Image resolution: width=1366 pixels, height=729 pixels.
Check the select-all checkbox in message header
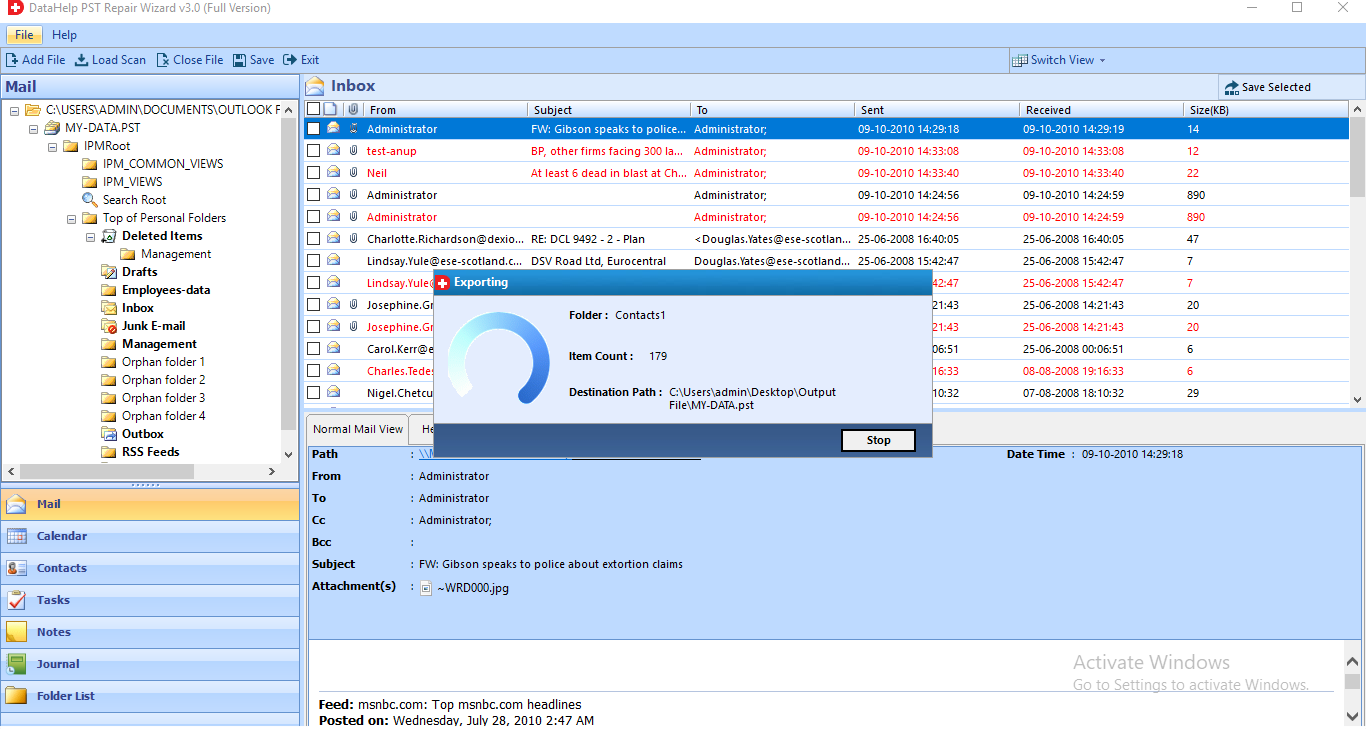(x=313, y=108)
